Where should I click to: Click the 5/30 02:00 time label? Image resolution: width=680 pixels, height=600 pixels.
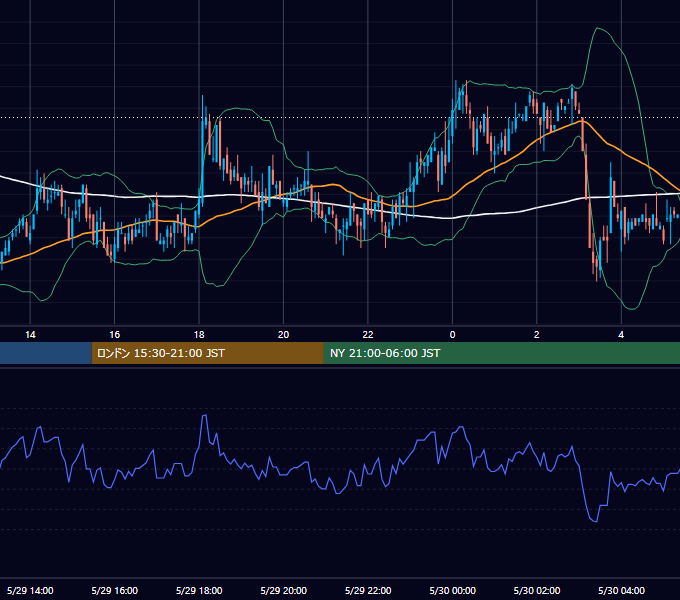pyautogui.click(x=537, y=590)
